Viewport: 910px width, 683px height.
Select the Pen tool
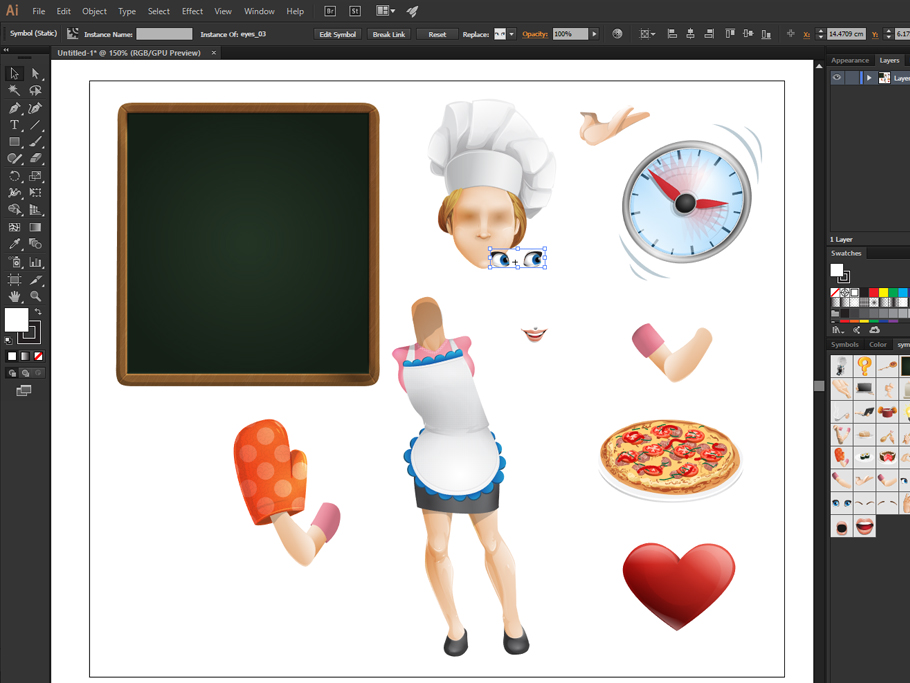click(x=14, y=108)
